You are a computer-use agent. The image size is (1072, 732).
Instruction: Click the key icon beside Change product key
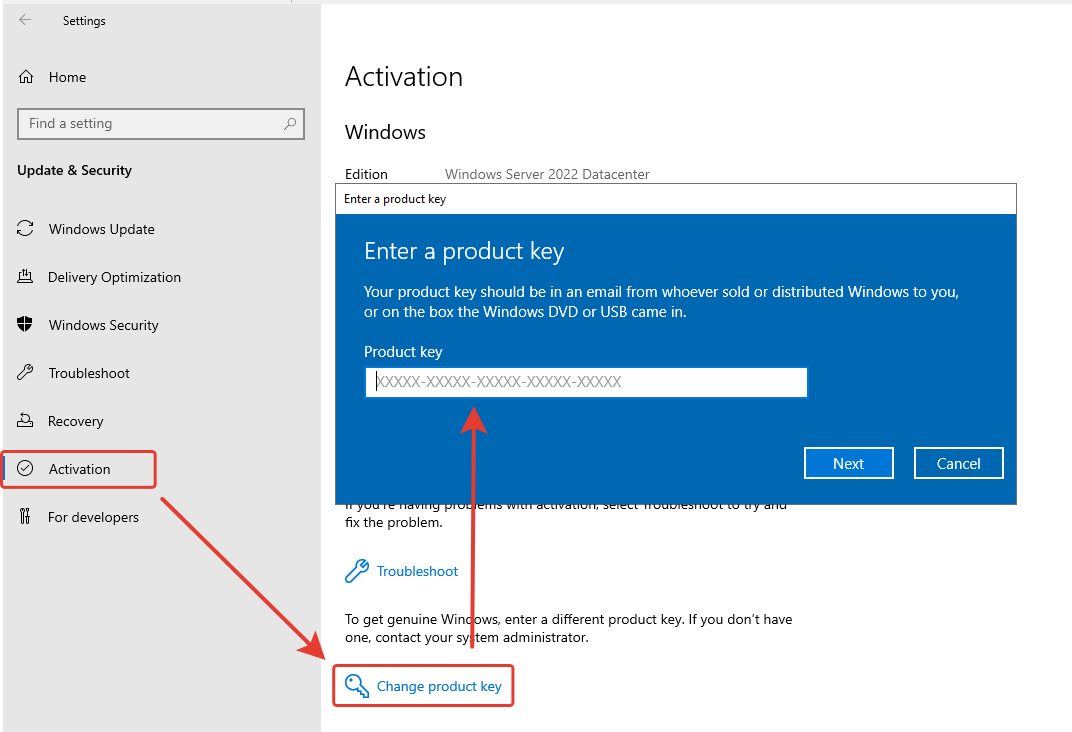(x=356, y=686)
